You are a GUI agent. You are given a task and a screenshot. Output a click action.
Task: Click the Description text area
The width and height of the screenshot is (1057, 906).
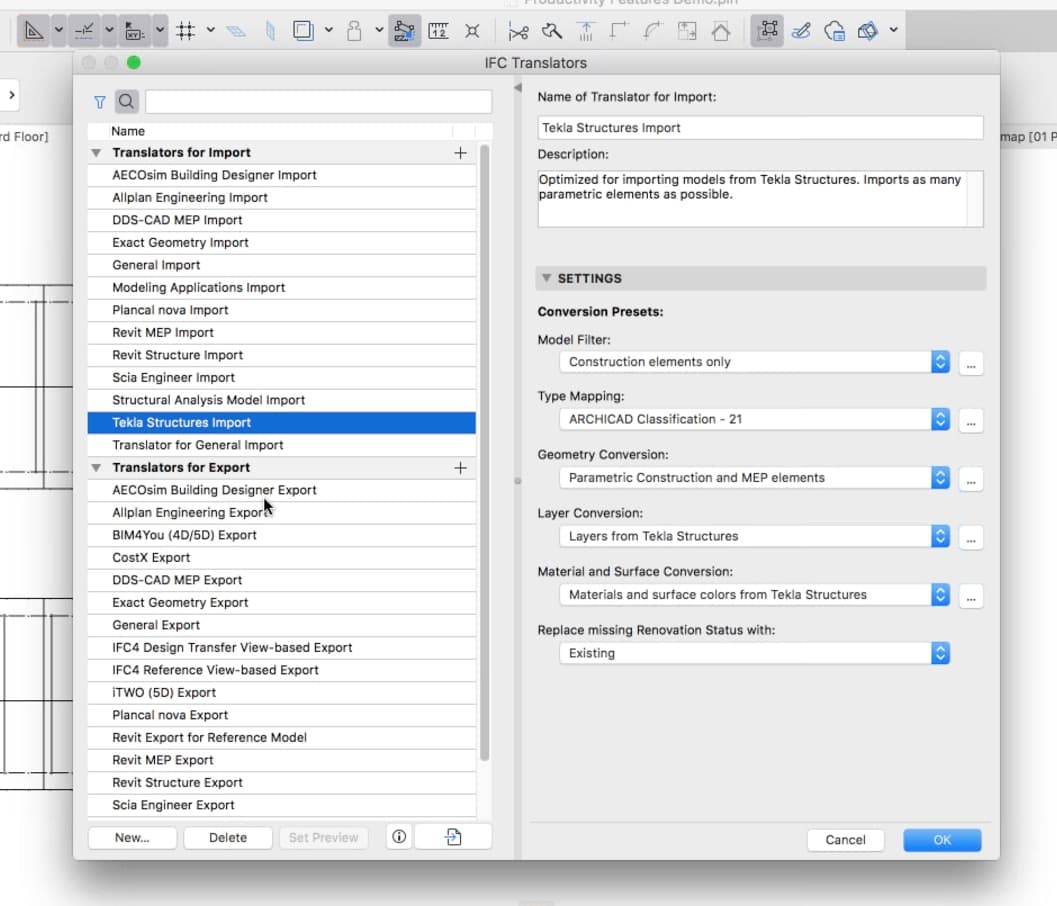click(760, 199)
